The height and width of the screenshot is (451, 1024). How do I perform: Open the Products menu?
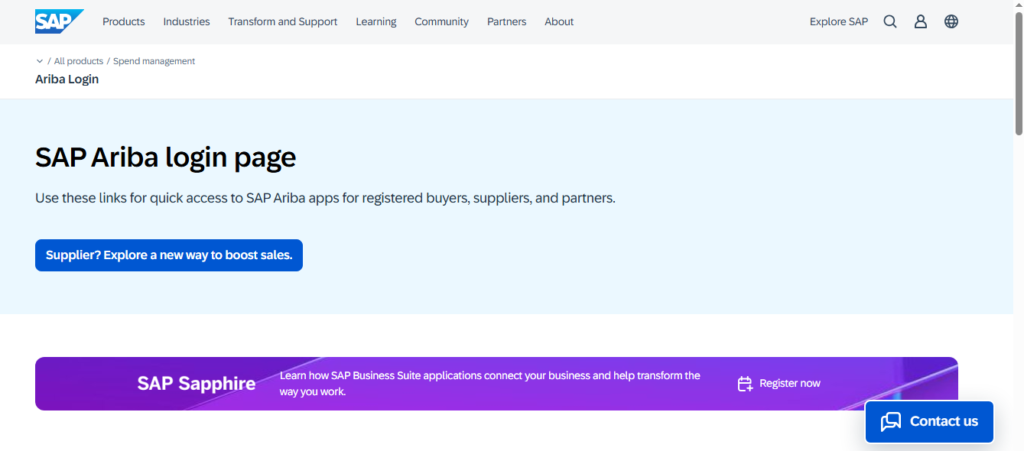tap(123, 22)
